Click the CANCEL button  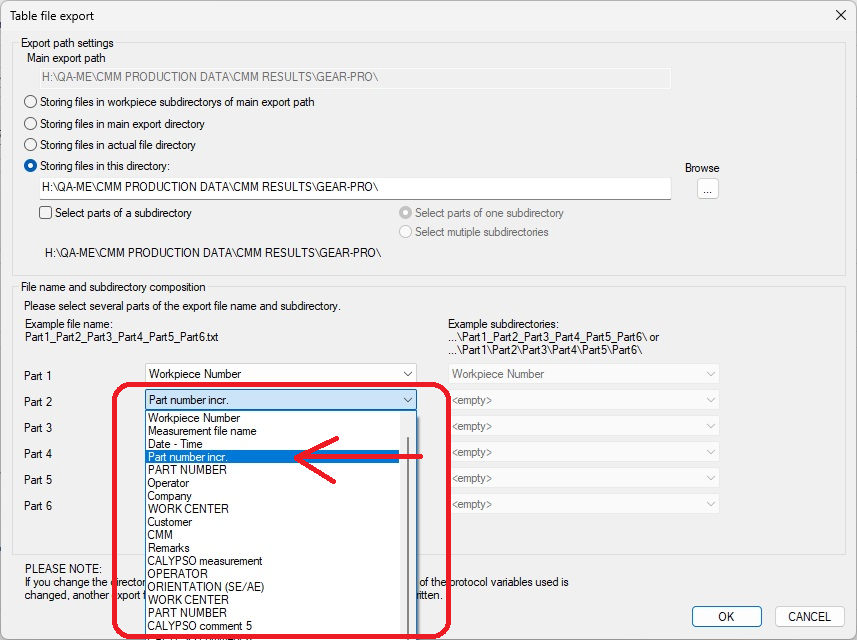click(809, 617)
